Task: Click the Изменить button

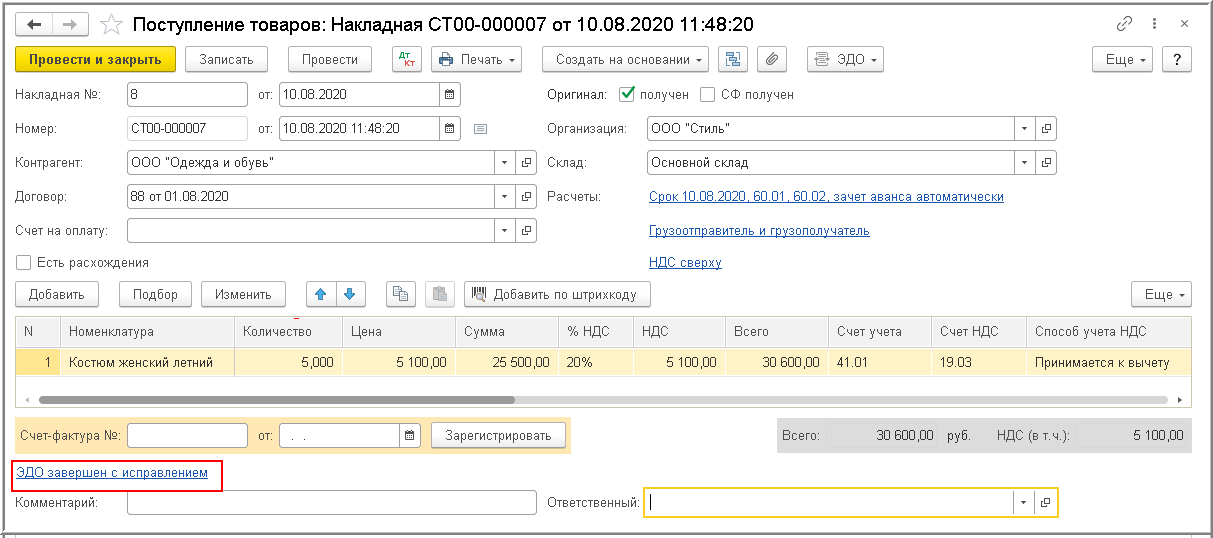Action: (x=243, y=294)
